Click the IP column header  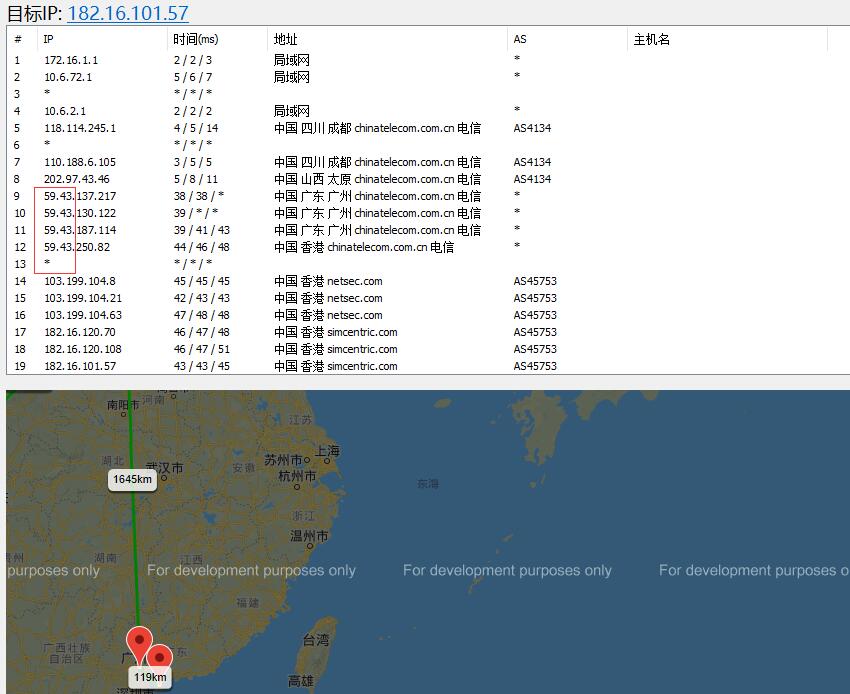[48, 39]
